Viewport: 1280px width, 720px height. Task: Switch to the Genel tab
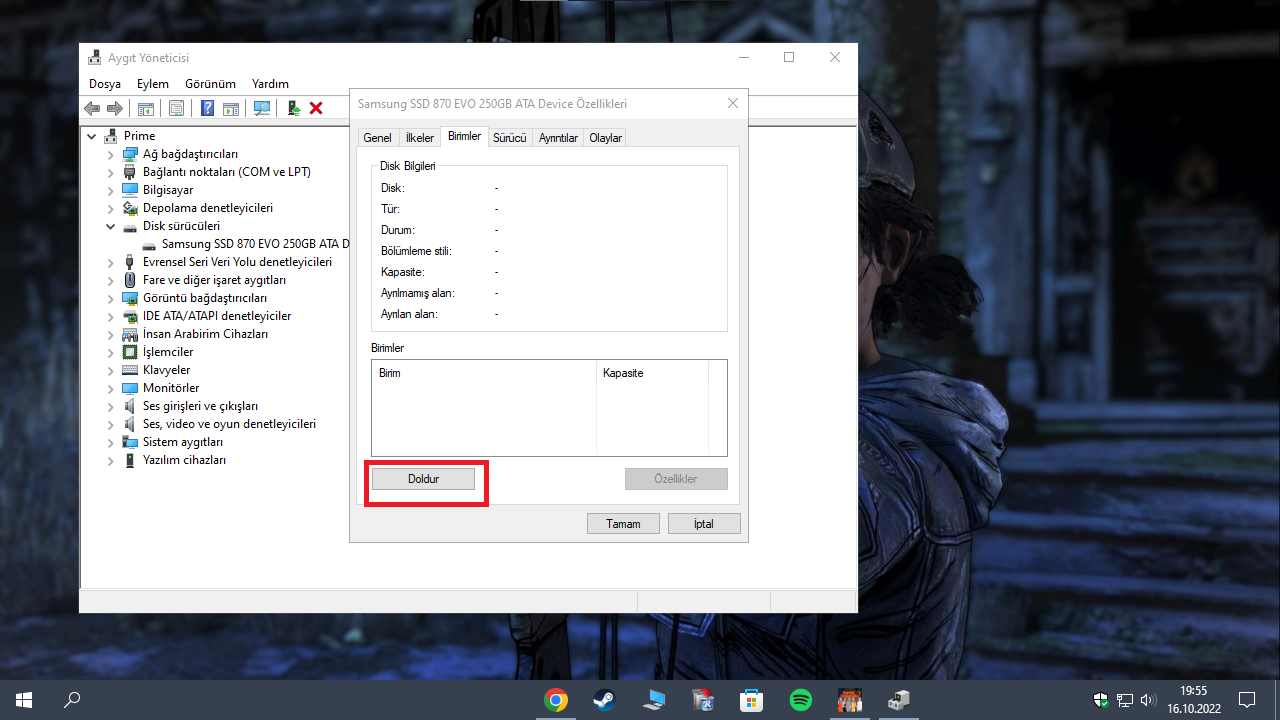tap(377, 138)
